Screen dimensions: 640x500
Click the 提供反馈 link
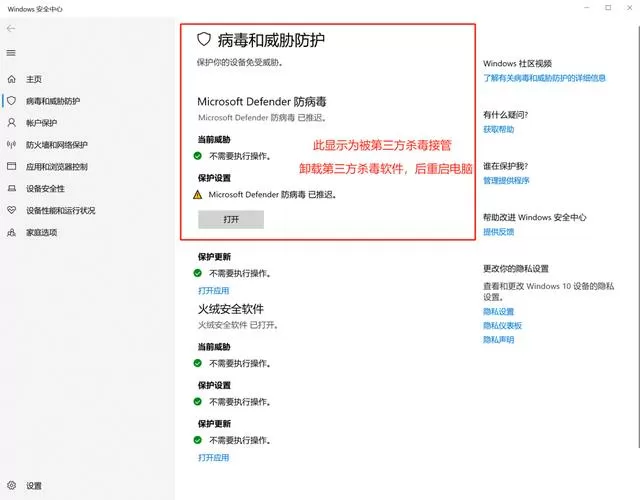[x=498, y=232]
